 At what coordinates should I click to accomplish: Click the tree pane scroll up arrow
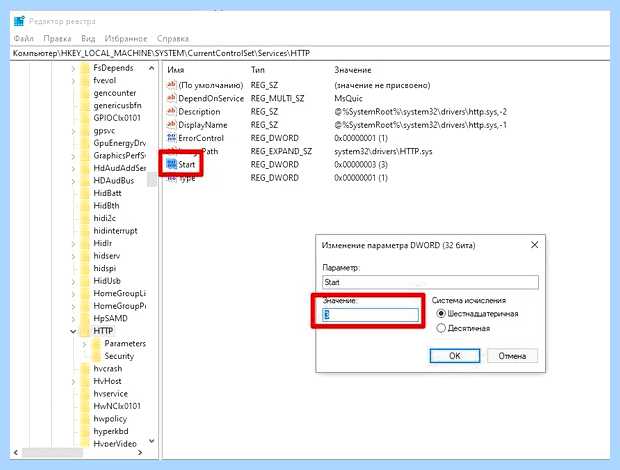coord(151,68)
